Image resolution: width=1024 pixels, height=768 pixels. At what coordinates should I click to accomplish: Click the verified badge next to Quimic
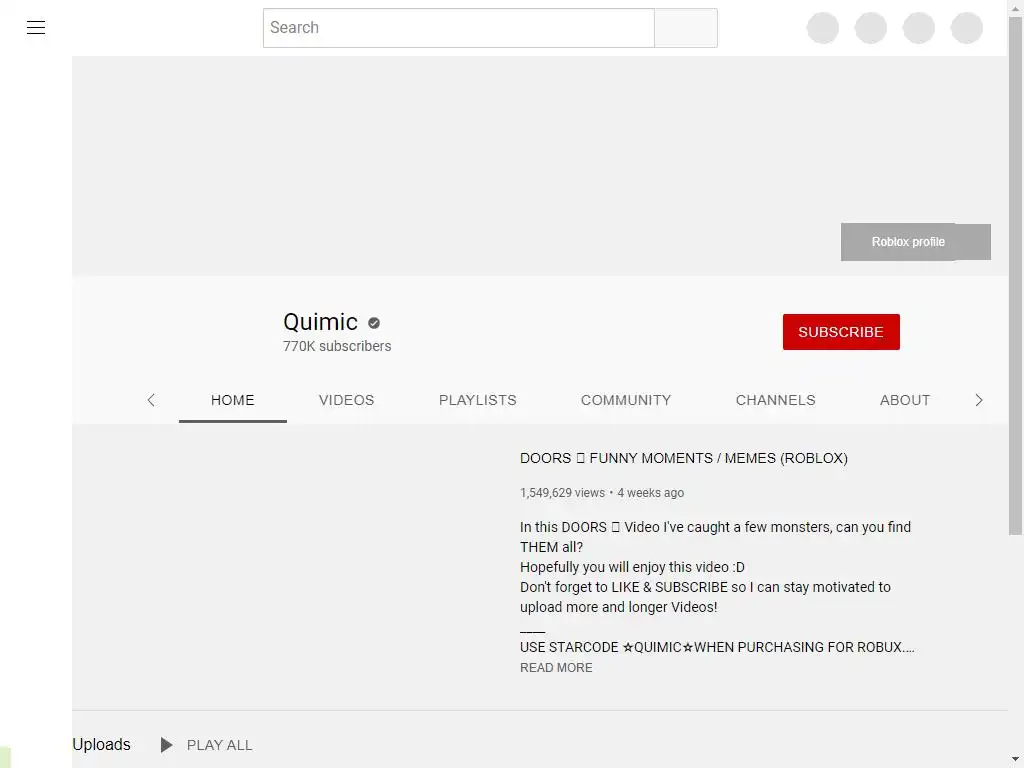point(374,323)
